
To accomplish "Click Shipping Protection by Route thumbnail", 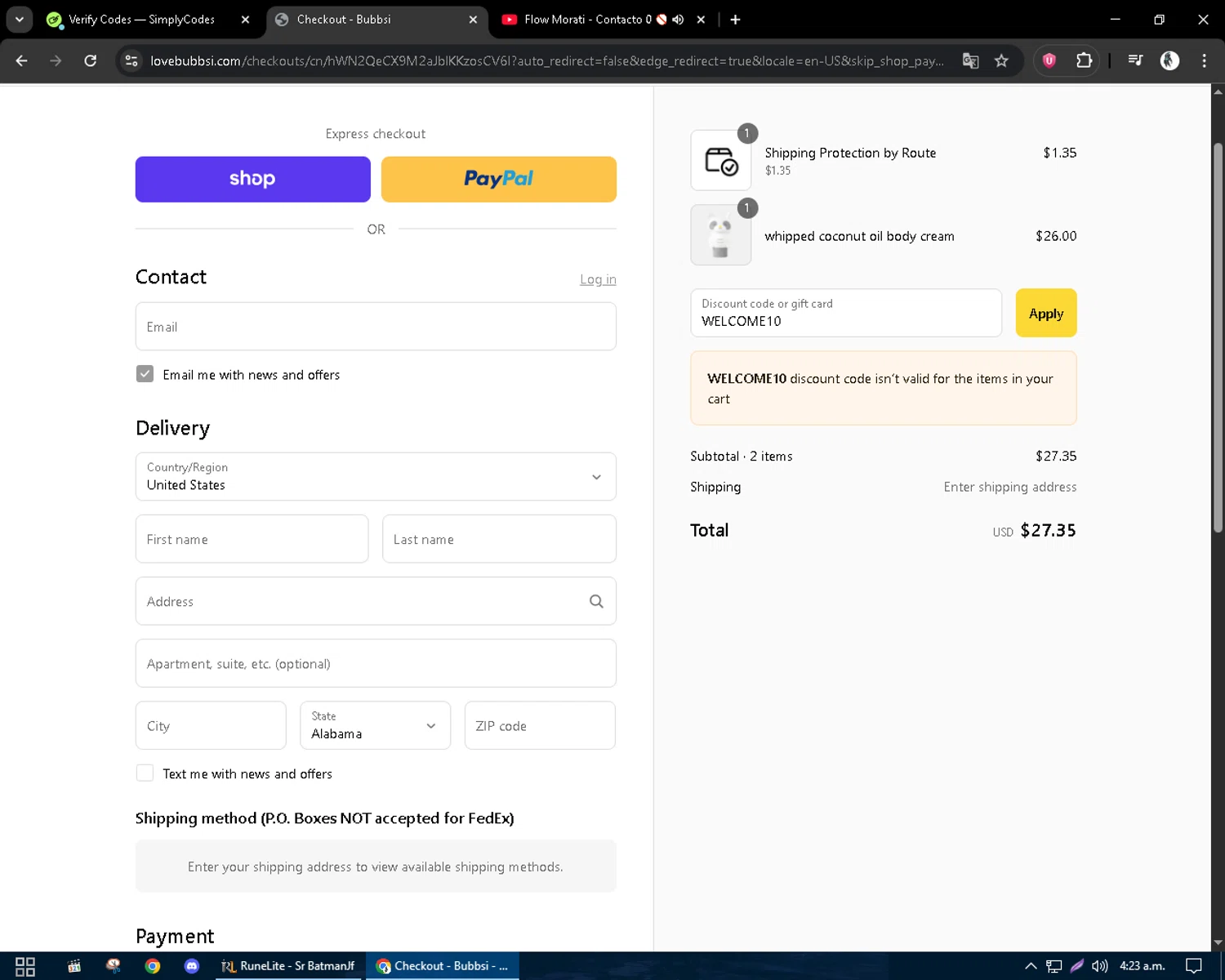I will click(720, 161).
